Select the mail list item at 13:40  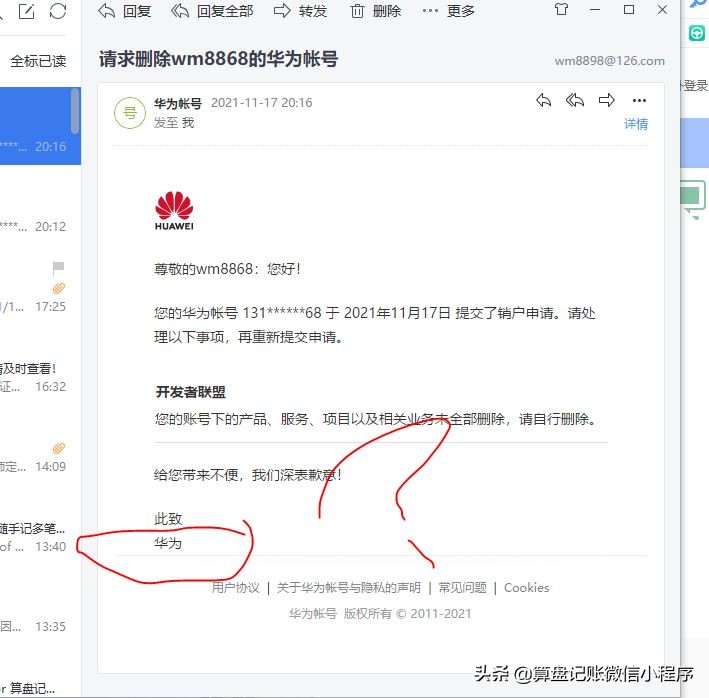[x=40, y=526]
